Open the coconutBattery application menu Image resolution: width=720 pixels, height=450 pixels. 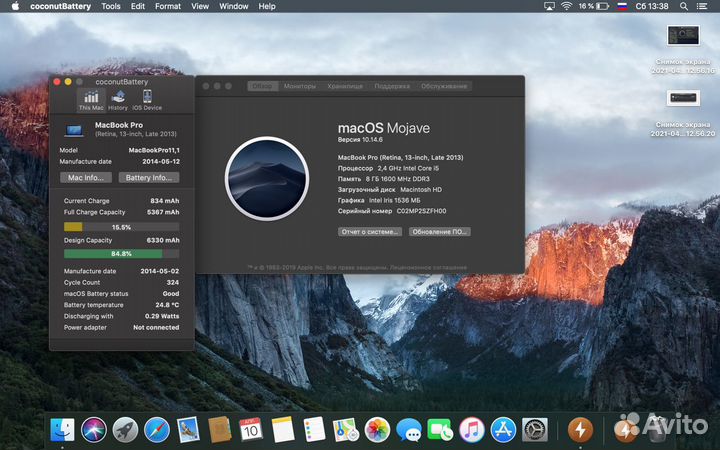[60, 6]
